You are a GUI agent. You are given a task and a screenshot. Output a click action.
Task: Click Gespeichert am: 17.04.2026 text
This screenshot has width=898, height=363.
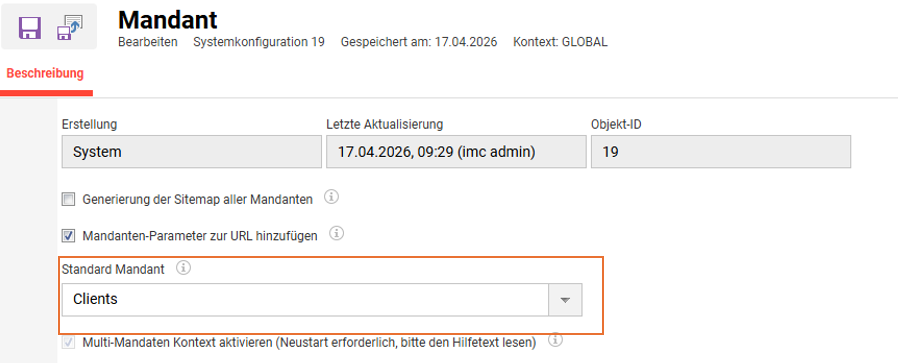coord(419,42)
